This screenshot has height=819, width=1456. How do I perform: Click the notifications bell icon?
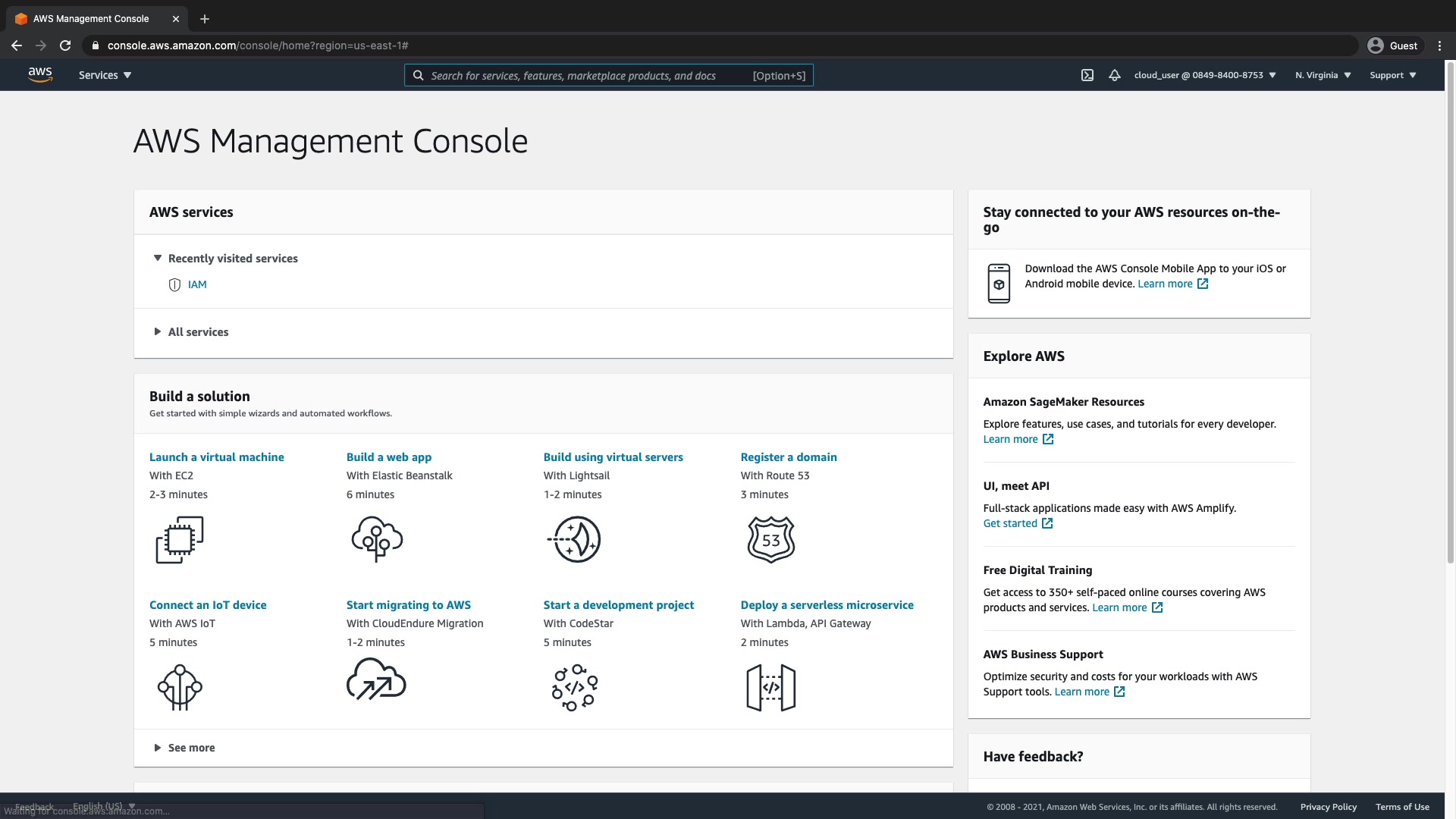point(1114,75)
